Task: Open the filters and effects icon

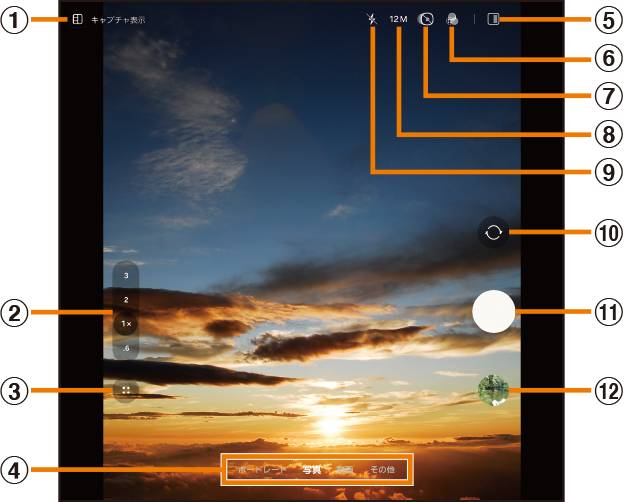Action: pos(452,19)
